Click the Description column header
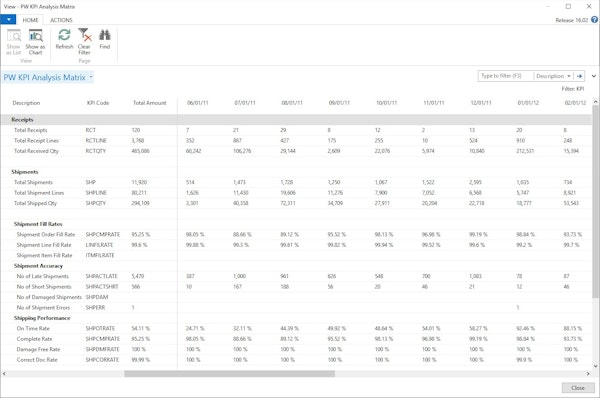Screen dimensions: 600x398 pos(26,103)
